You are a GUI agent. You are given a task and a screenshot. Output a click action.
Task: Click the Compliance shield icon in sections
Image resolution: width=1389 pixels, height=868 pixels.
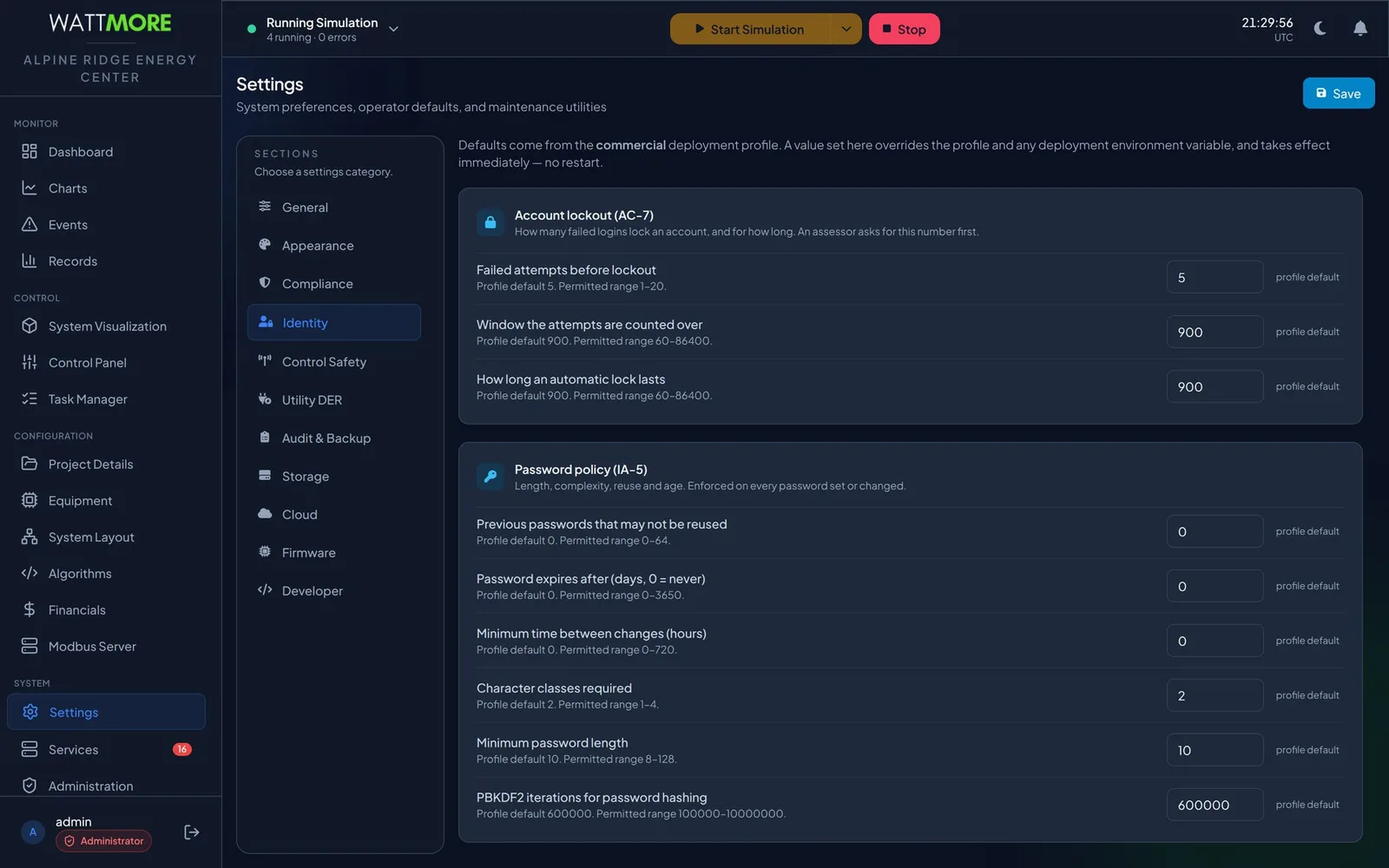click(265, 283)
